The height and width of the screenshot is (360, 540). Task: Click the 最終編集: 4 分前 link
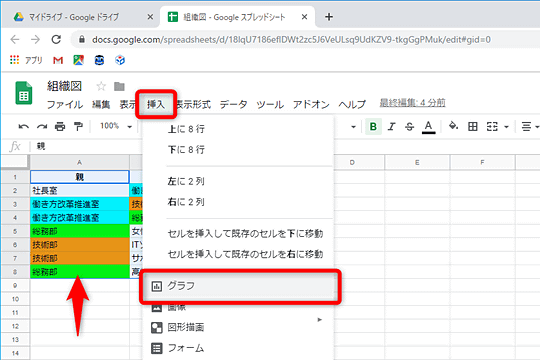pos(413,103)
